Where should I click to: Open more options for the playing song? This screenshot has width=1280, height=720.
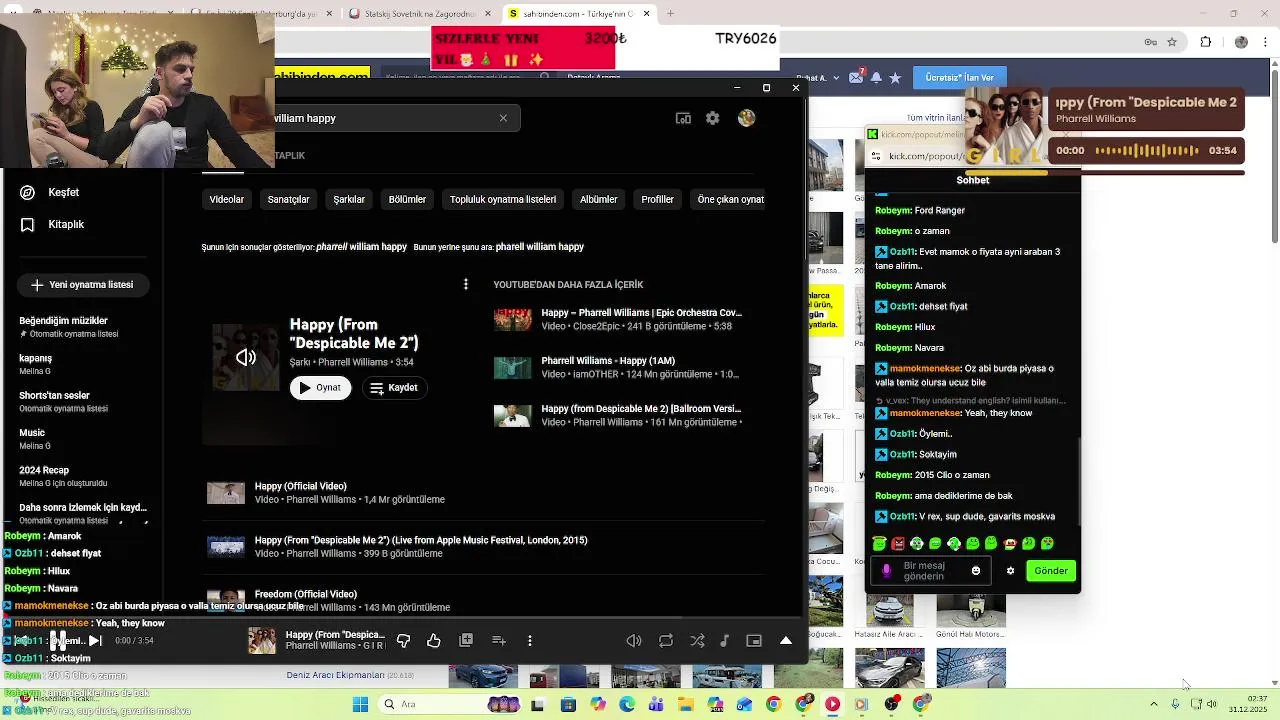pos(530,641)
